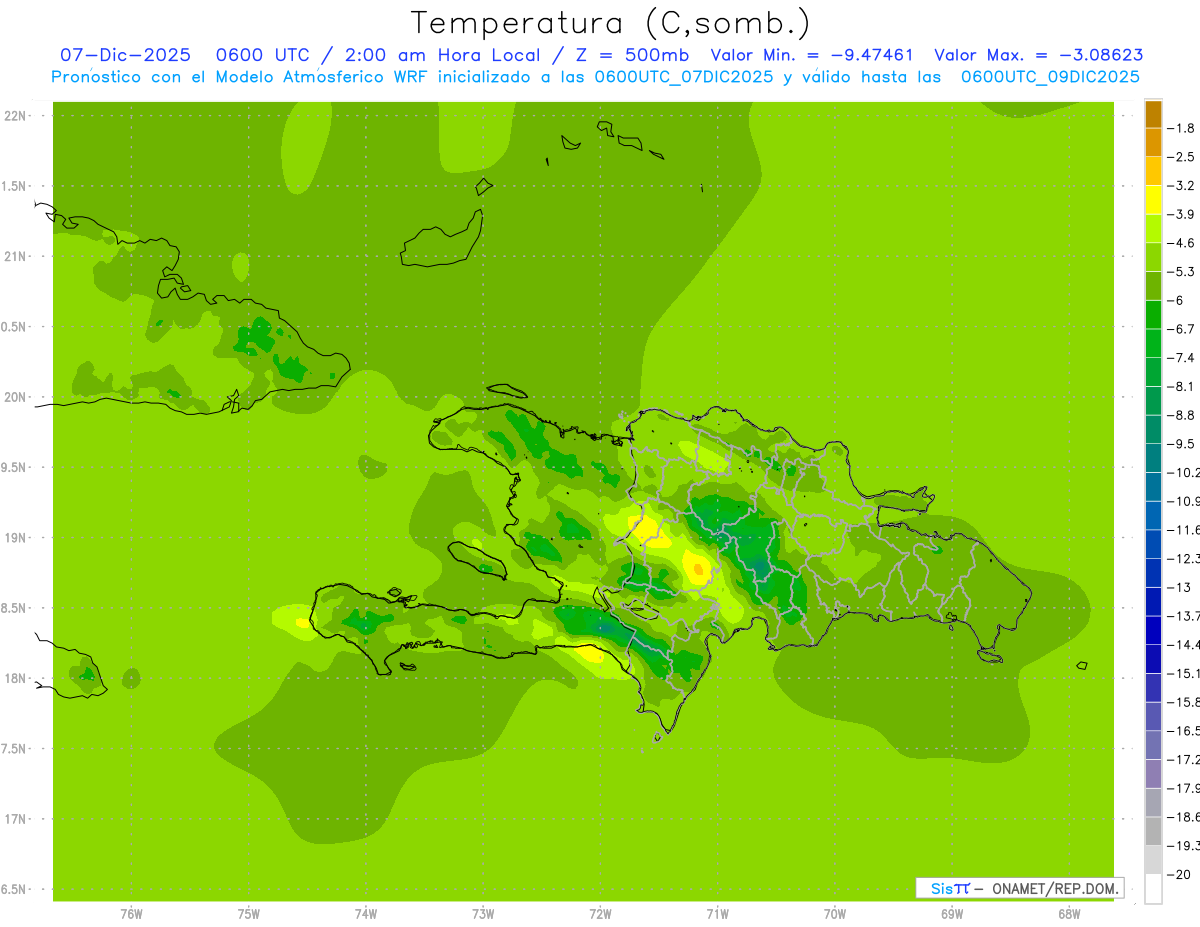This screenshot has height=927, width=1200.
Task: Click the '74W' longitude label
Action: [366, 913]
